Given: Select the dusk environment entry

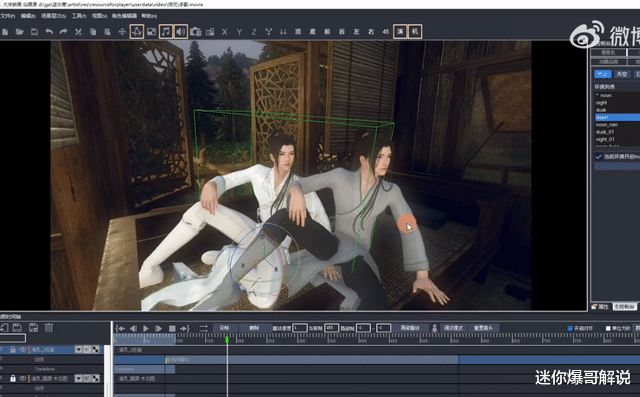Looking at the screenshot, I should click(617, 110).
